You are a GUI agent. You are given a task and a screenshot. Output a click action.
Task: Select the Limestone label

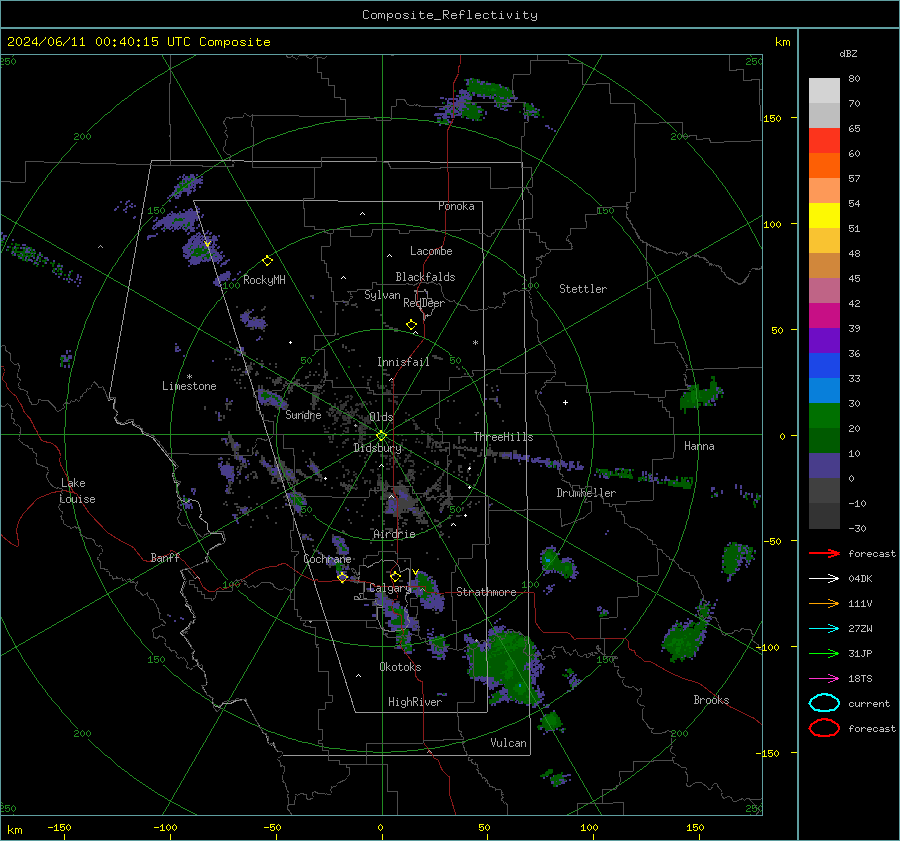coord(189,386)
